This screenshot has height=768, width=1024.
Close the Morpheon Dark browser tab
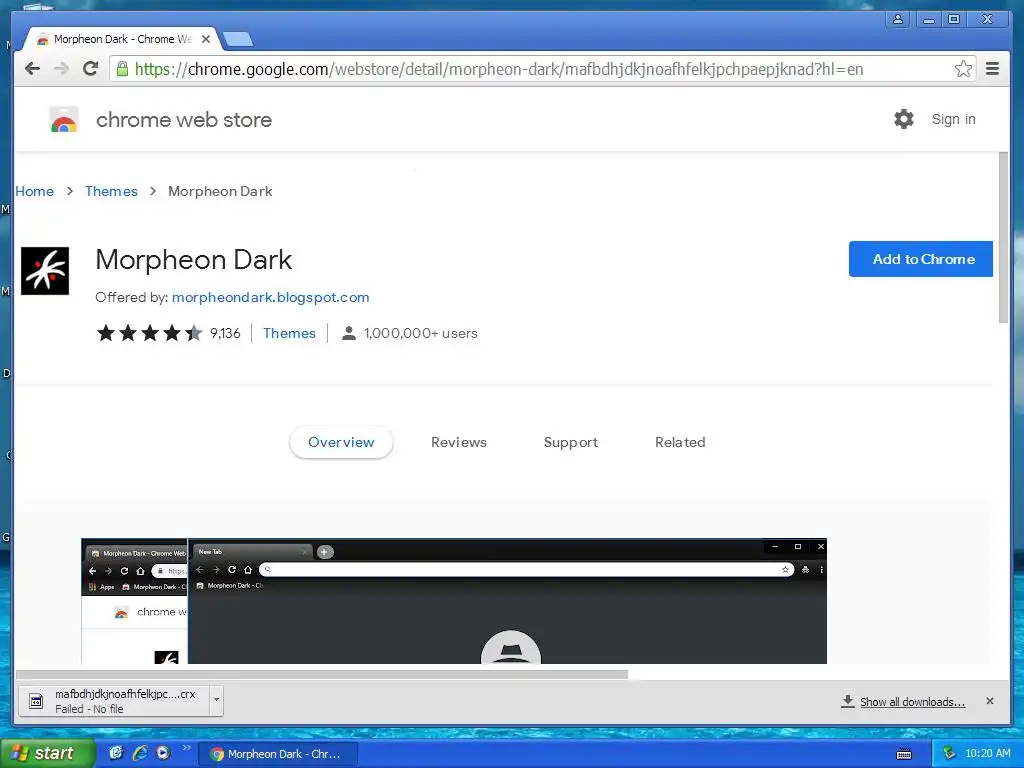click(206, 39)
